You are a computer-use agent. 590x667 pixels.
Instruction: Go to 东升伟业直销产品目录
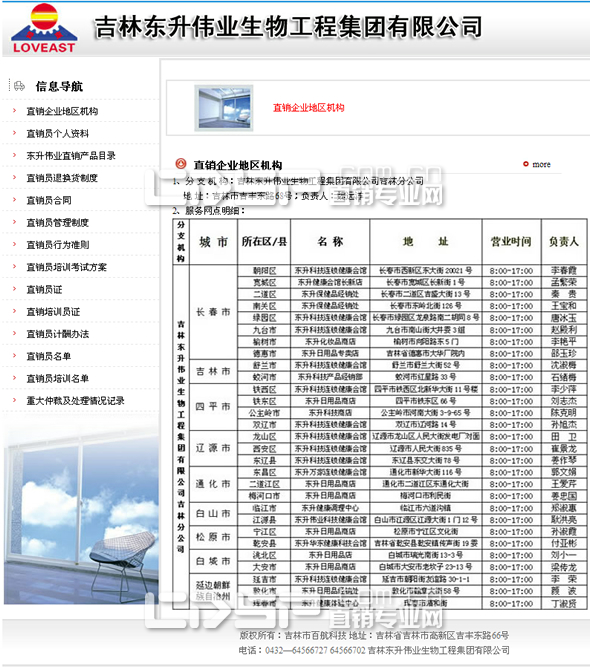[71, 156]
